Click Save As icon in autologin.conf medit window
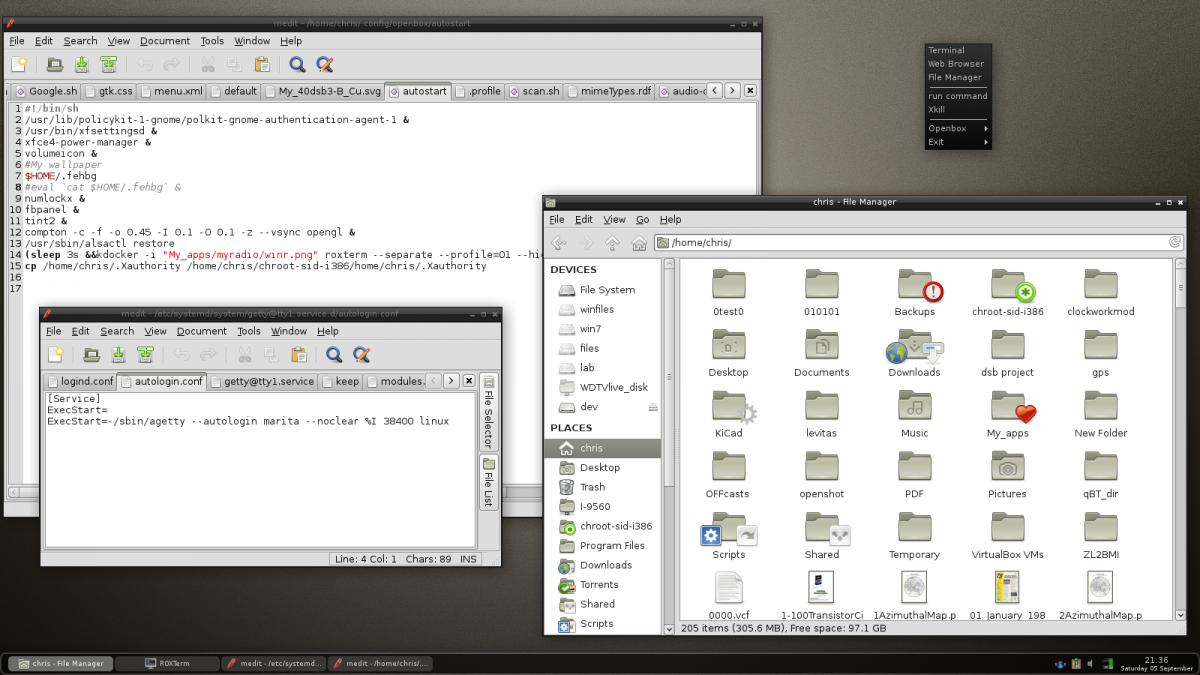1200x675 pixels. pos(145,355)
